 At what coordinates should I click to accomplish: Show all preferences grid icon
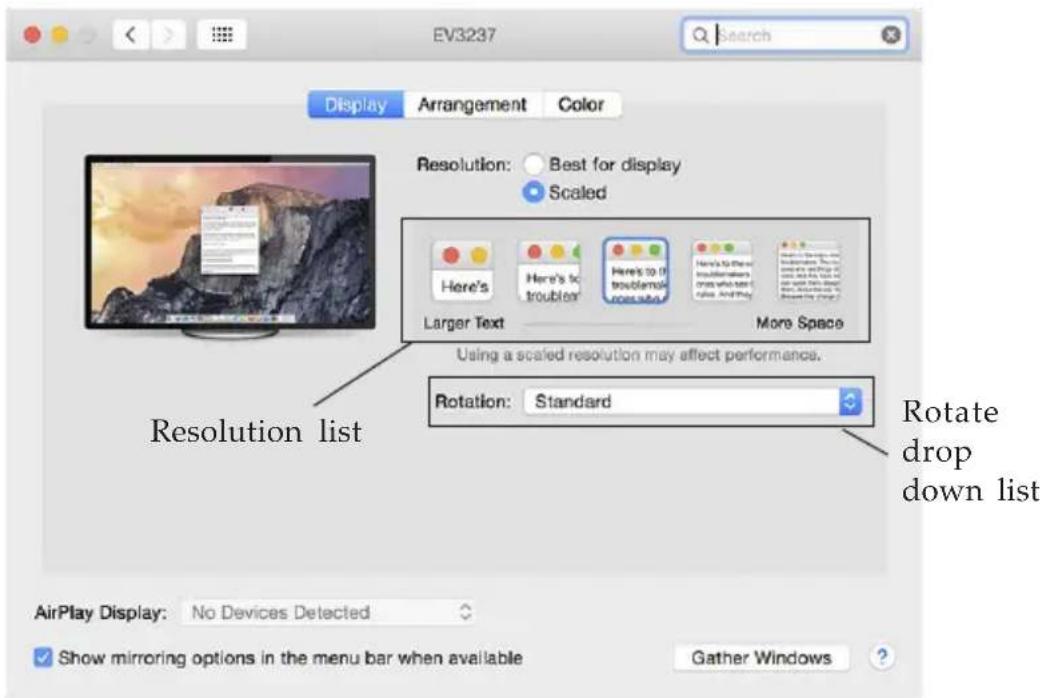(x=222, y=35)
